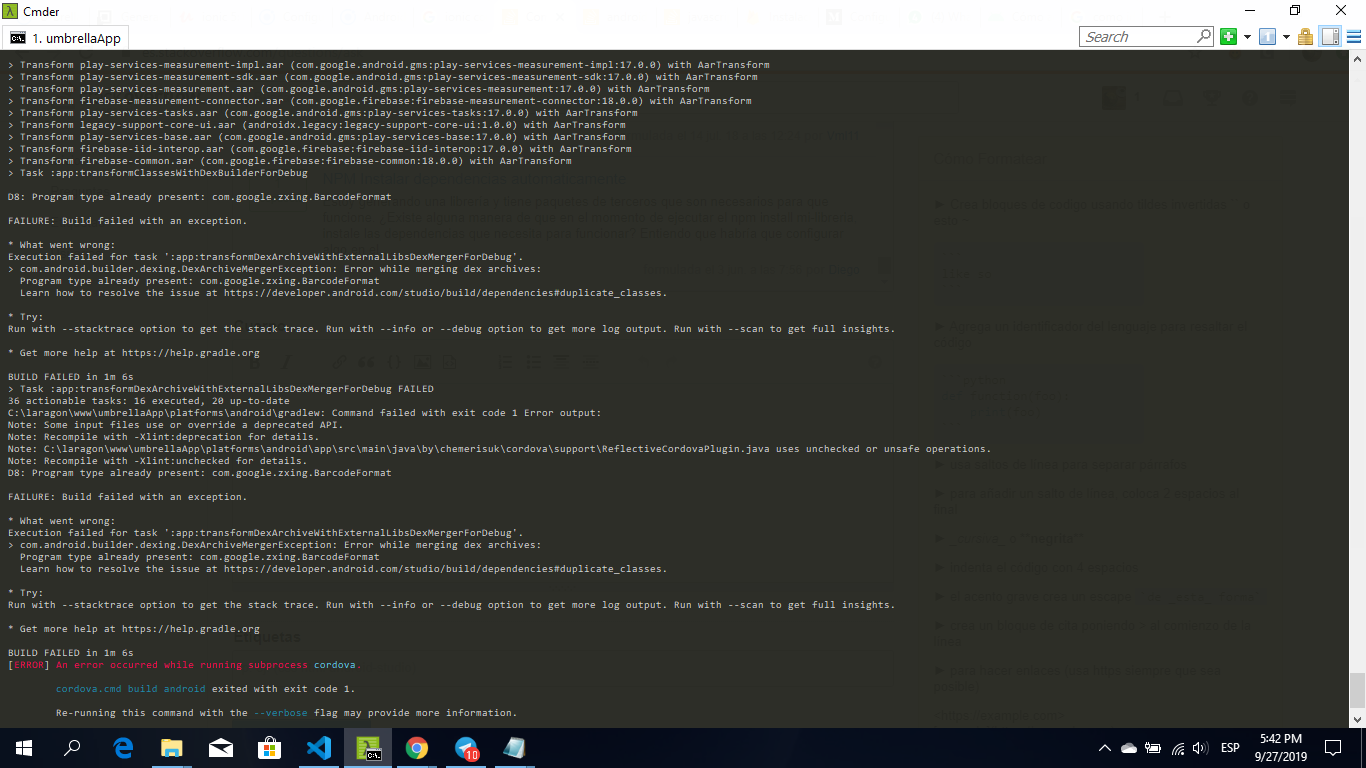Open the dropdown beside console number icon
Viewport: 1366px width, 768px height.
click(x=1284, y=37)
